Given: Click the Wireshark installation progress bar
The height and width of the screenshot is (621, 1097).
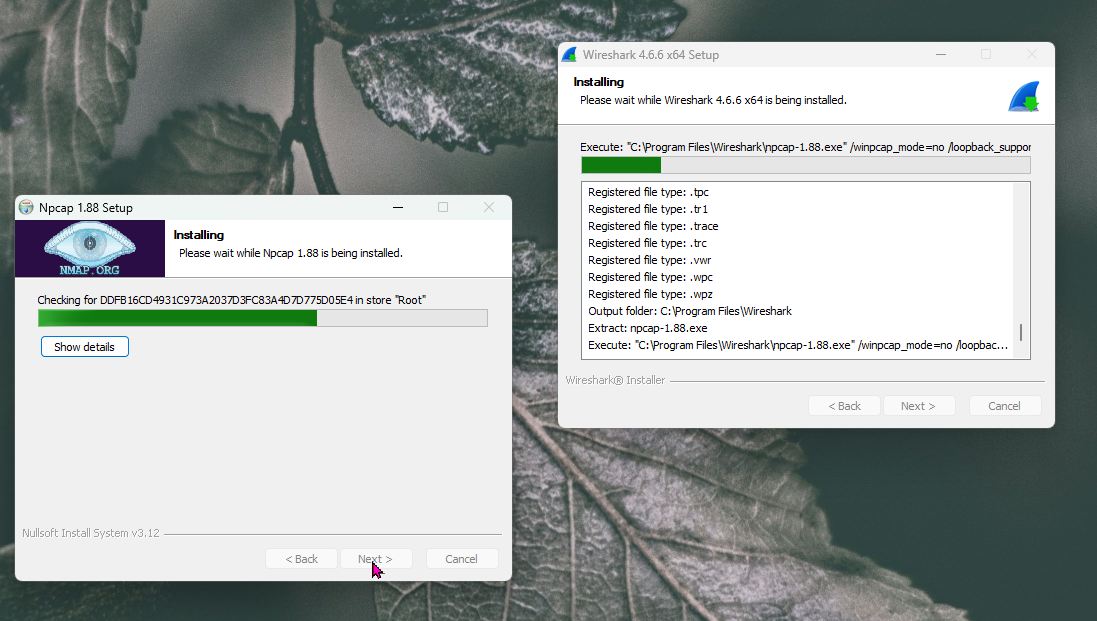Looking at the screenshot, I should tap(805, 165).
